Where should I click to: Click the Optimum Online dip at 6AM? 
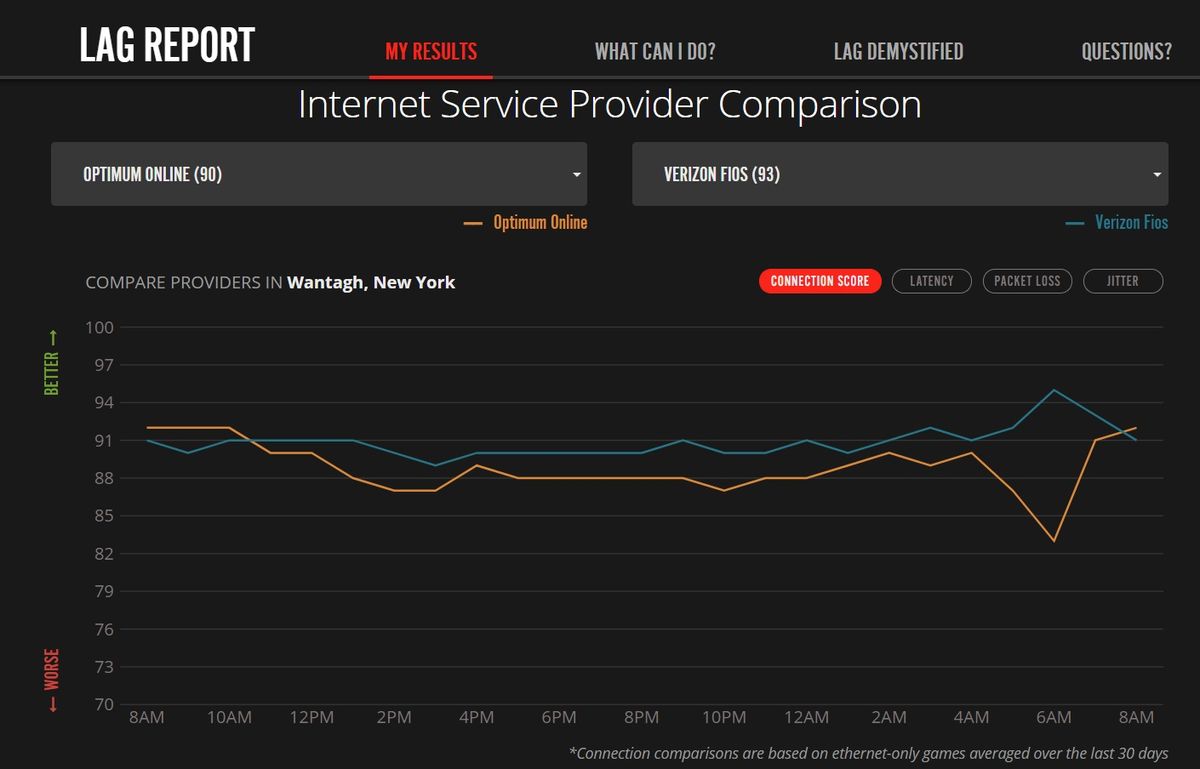pyautogui.click(x=1054, y=541)
